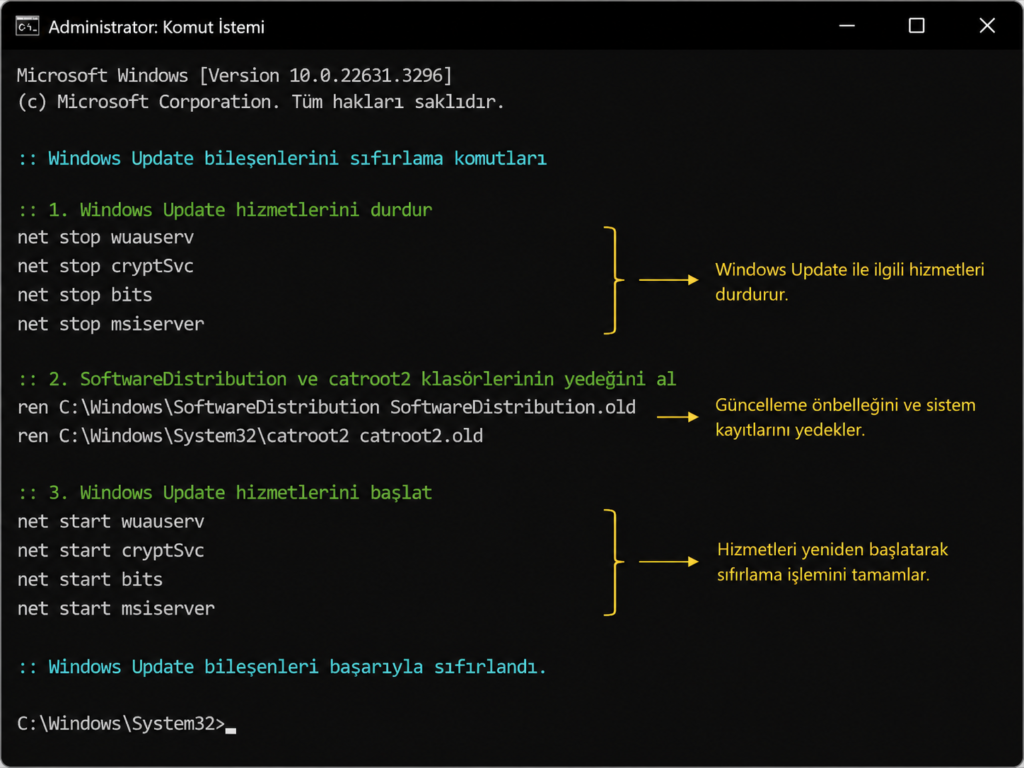Click the 'ren C:\Windows\System32\catroot2' command line
The height and width of the screenshot is (768, 1024).
(x=250, y=436)
